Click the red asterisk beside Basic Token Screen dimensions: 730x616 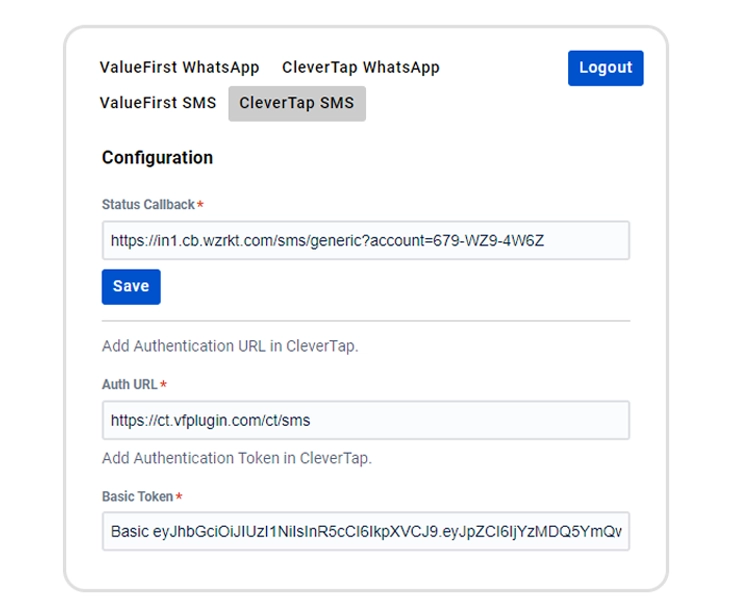179,496
